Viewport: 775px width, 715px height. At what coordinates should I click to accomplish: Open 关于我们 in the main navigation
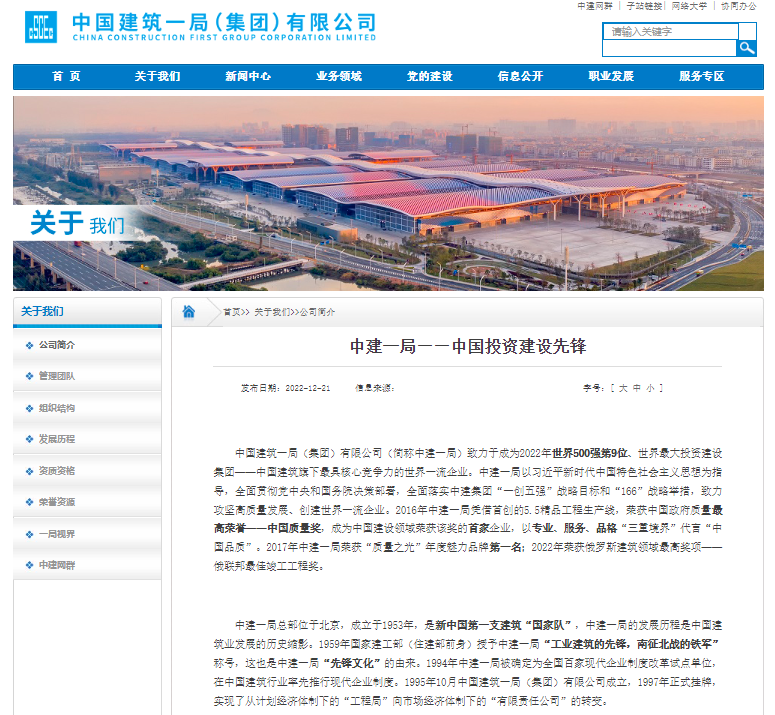(x=157, y=77)
